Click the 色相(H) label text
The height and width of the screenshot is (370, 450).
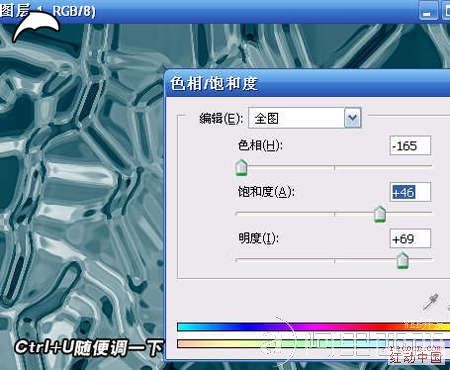260,146
